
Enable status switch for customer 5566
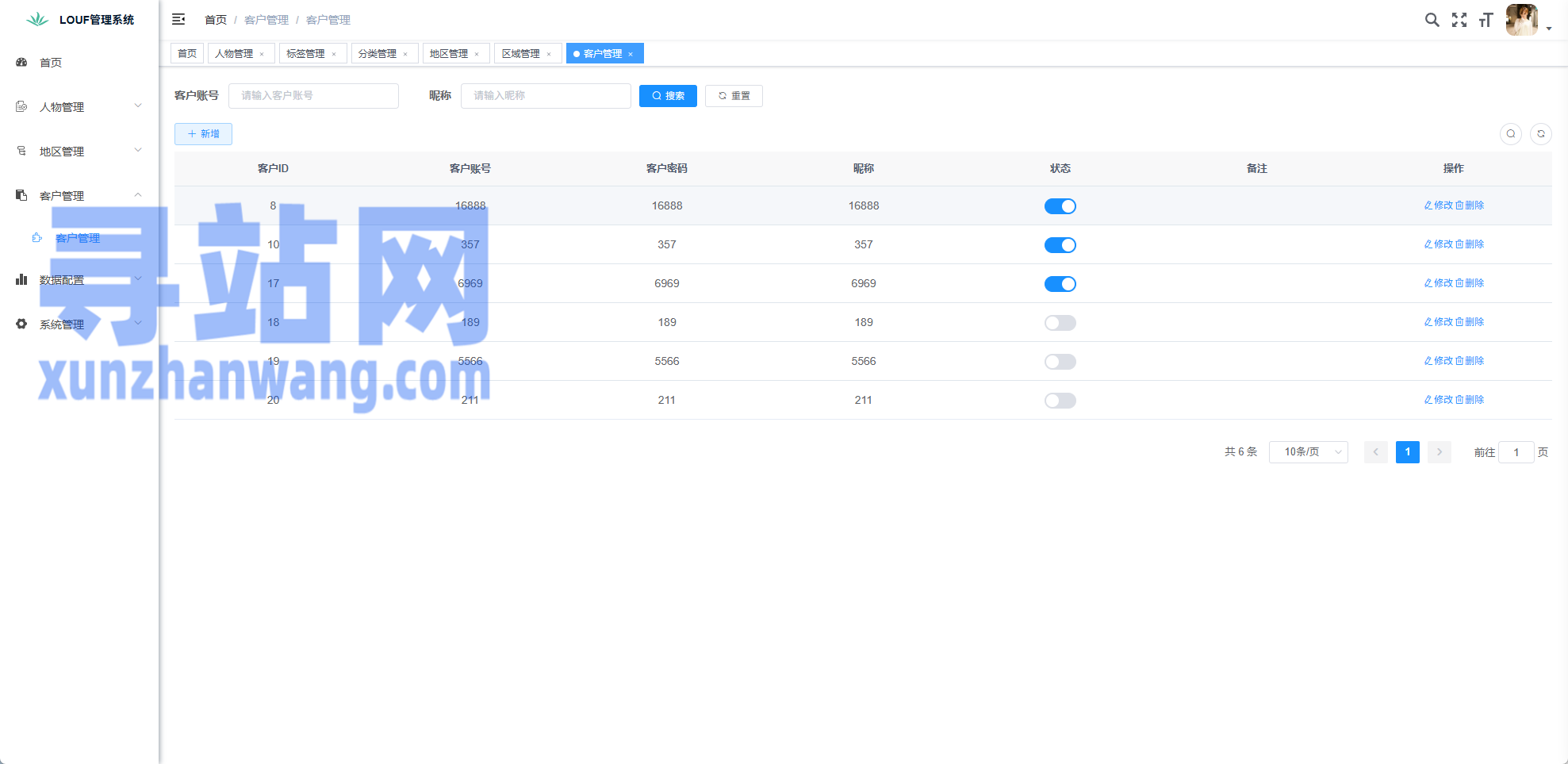point(1060,362)
